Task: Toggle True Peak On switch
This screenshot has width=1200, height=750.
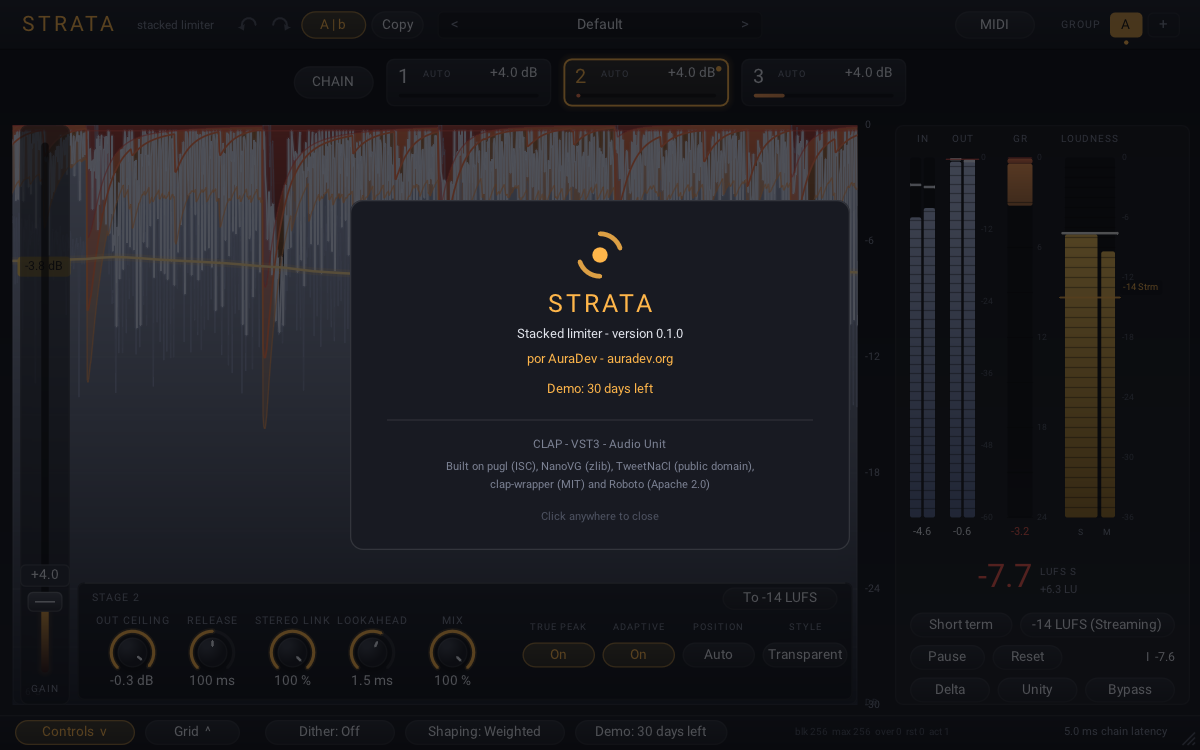Action: click(558, 654)
